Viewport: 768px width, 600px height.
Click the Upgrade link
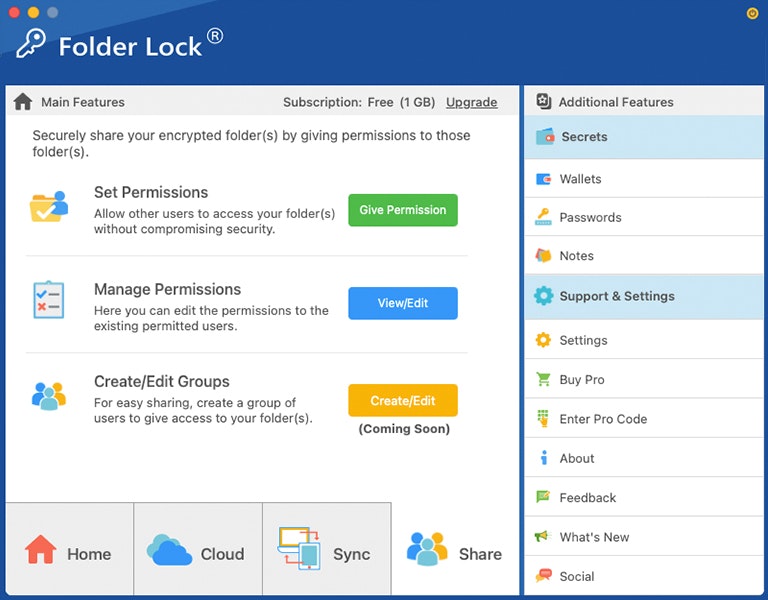471,102
